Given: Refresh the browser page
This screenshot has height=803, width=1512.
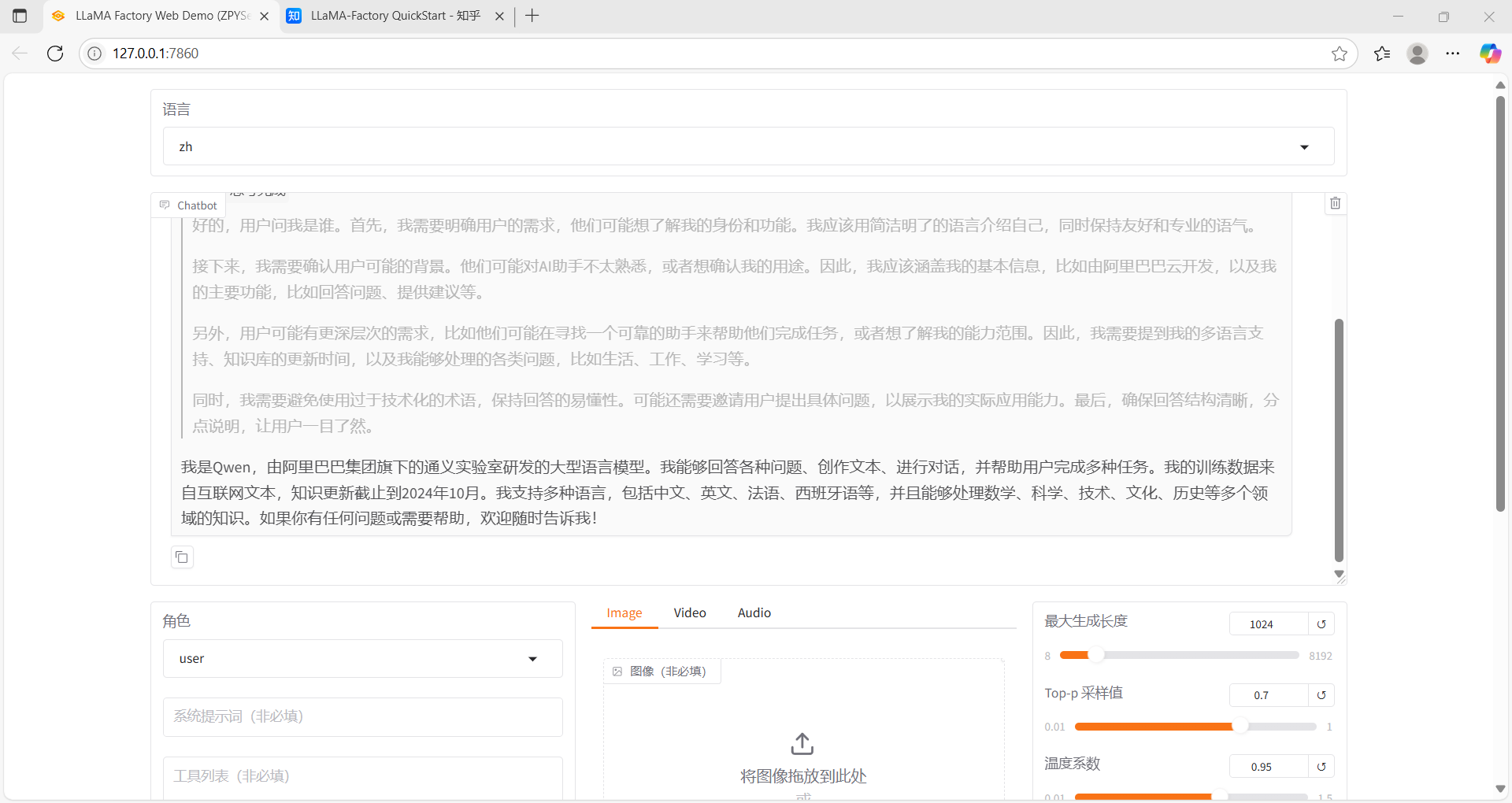Looking at the screenshot, I should tap(55, 54).
